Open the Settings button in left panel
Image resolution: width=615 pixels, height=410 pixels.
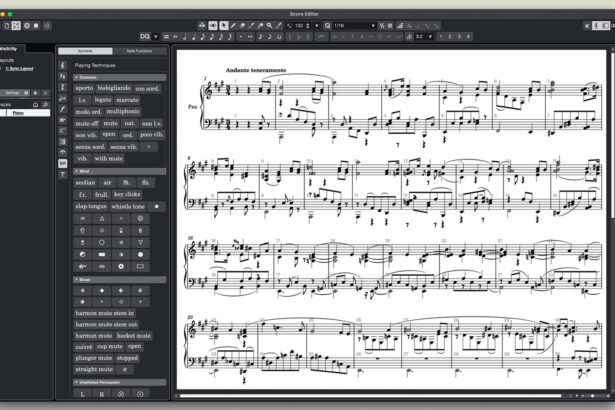click(x=15, y=93)
